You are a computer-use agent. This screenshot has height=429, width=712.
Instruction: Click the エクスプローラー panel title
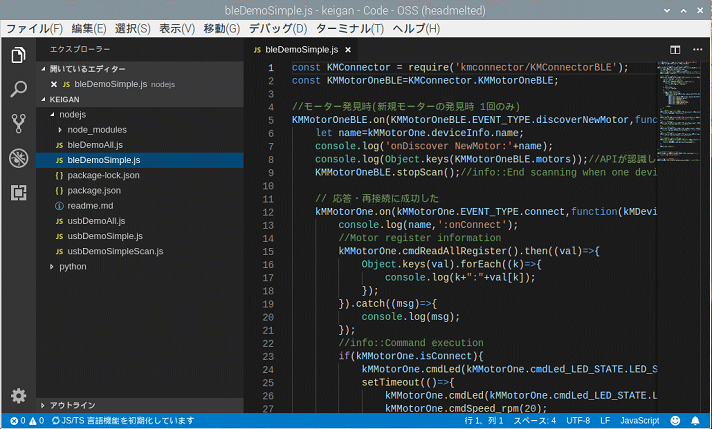point(80,49)
